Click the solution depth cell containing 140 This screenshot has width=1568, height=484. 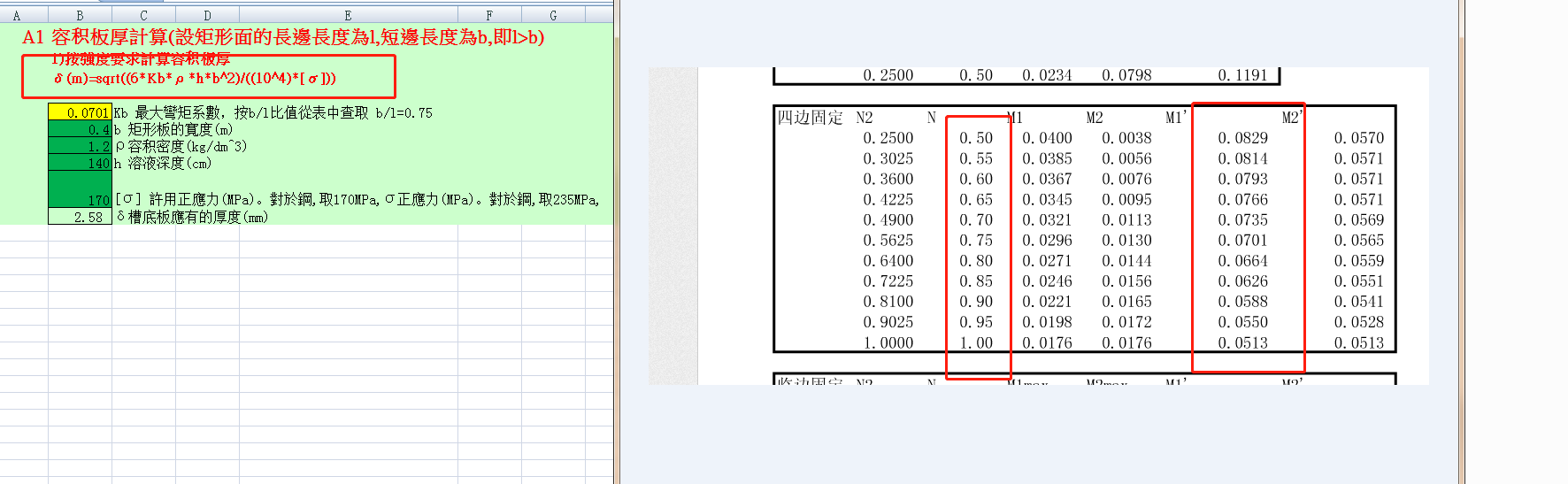click(x=81, y=163)
